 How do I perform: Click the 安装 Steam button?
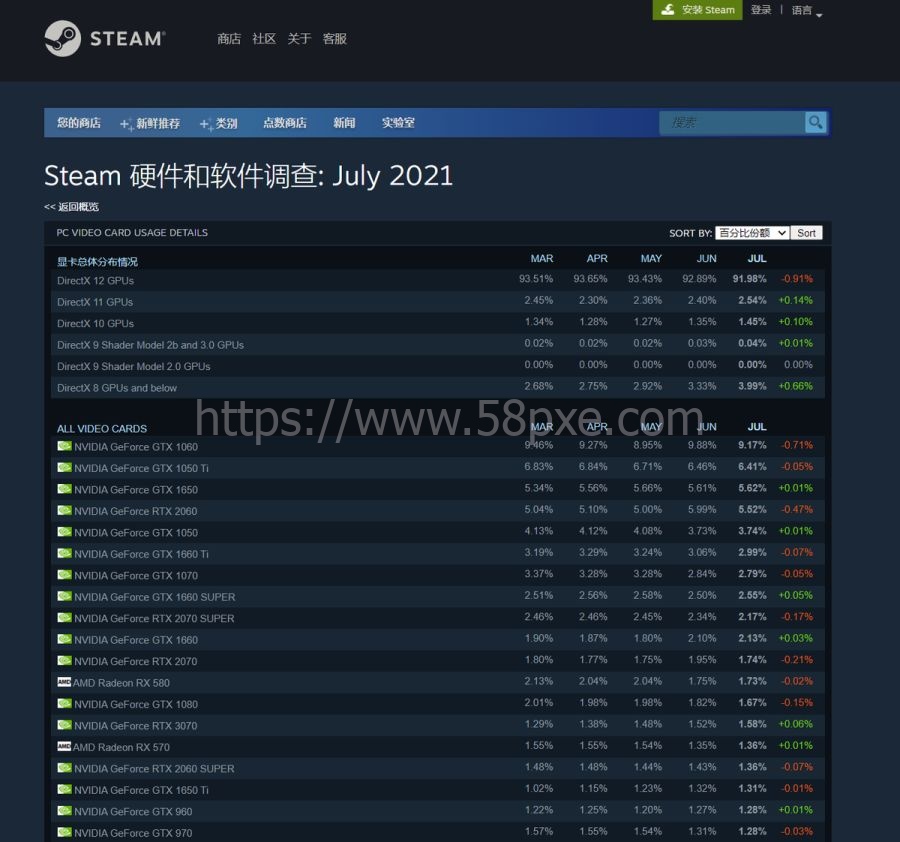[x=697, y=10]
